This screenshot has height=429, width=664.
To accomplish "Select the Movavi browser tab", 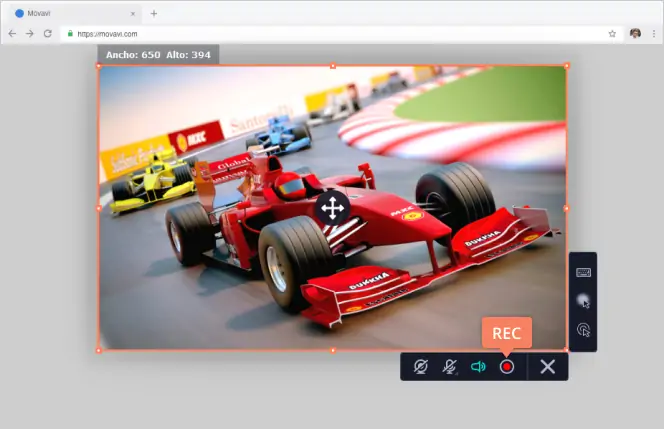I will 74,13.
